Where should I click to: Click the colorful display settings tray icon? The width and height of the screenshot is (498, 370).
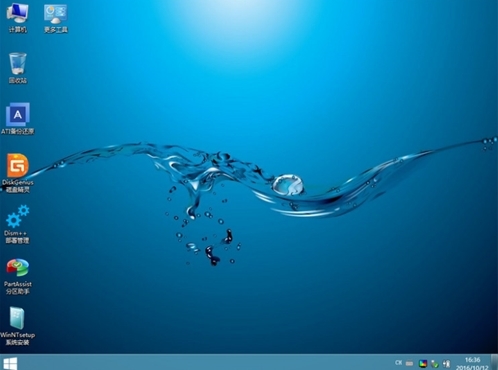[423, 363]
